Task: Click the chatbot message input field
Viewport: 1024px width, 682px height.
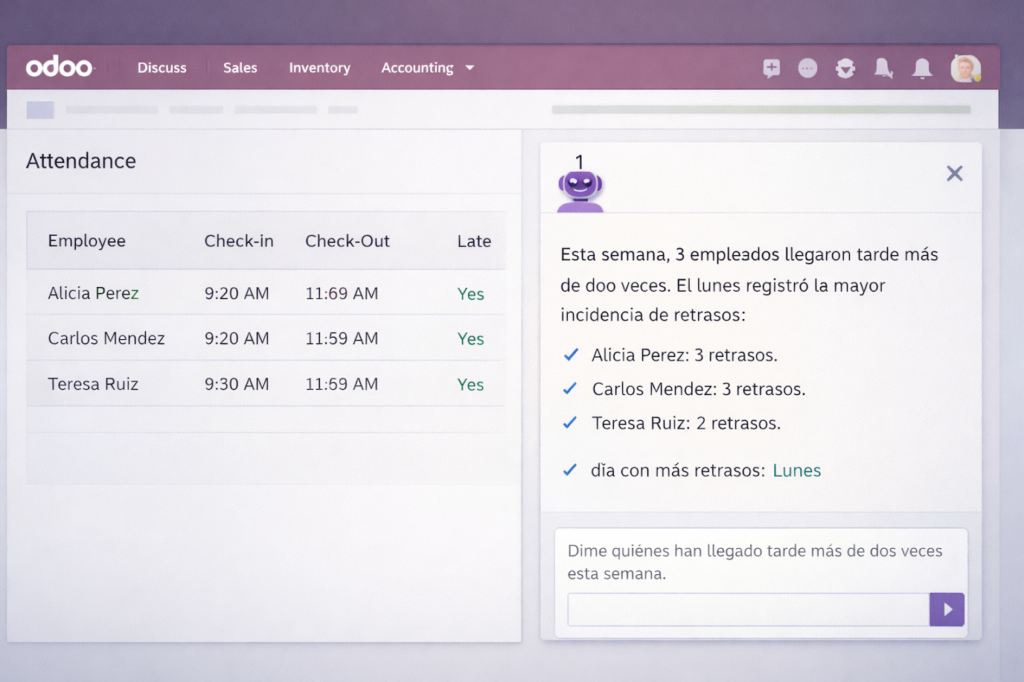Action: (x=745, y=609)
